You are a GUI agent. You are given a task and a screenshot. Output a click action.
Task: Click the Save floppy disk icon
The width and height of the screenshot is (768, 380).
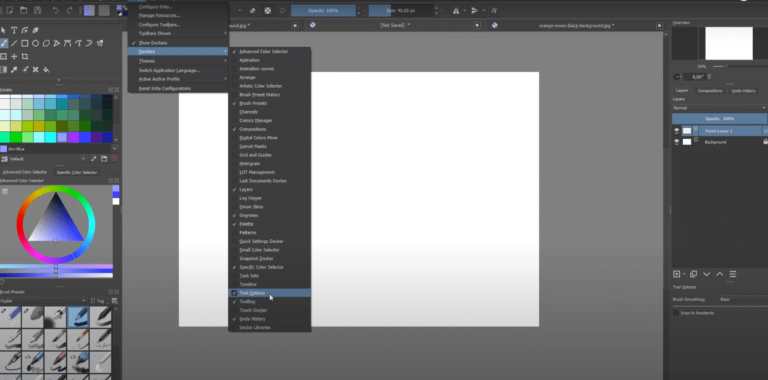pyautogui.click(x=38, y=10)
